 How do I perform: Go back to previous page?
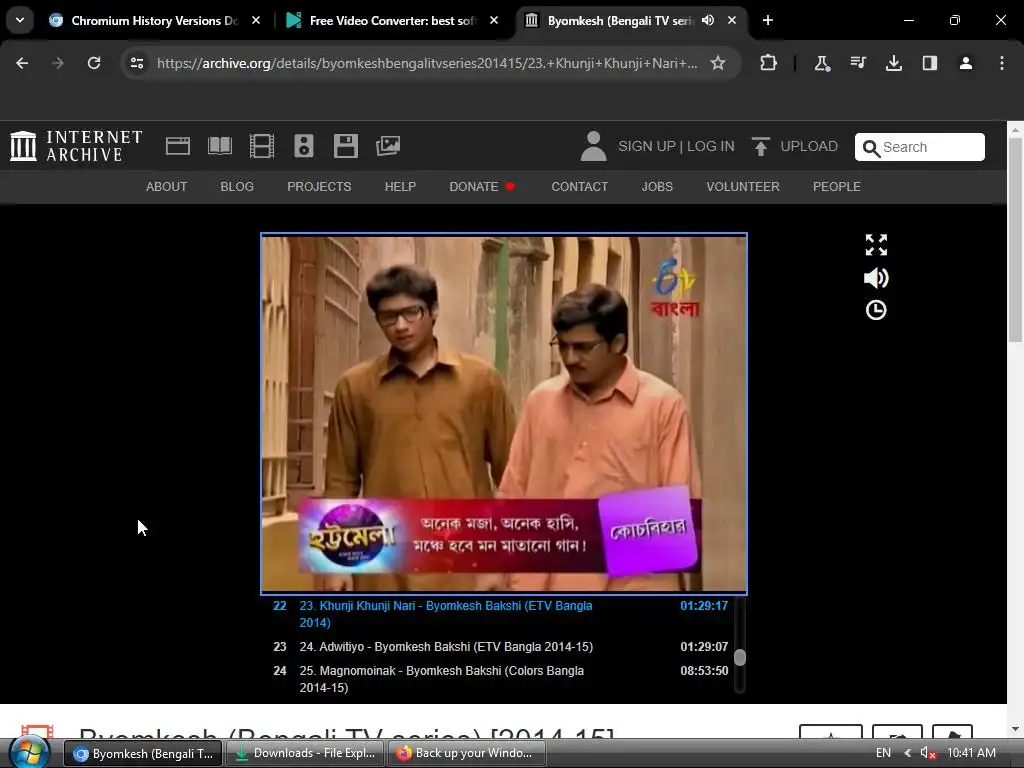click(22, 63)
